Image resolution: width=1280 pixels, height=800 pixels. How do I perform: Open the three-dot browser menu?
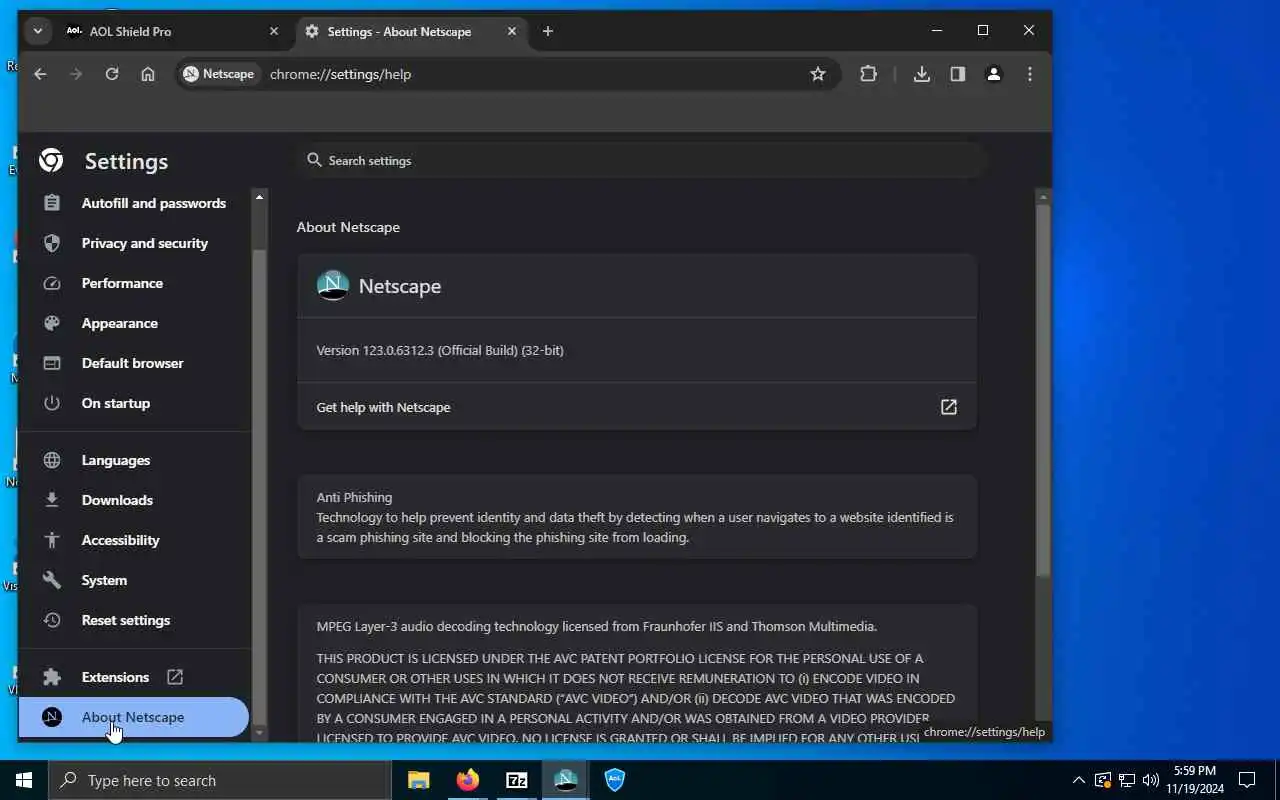point(1030,74)
